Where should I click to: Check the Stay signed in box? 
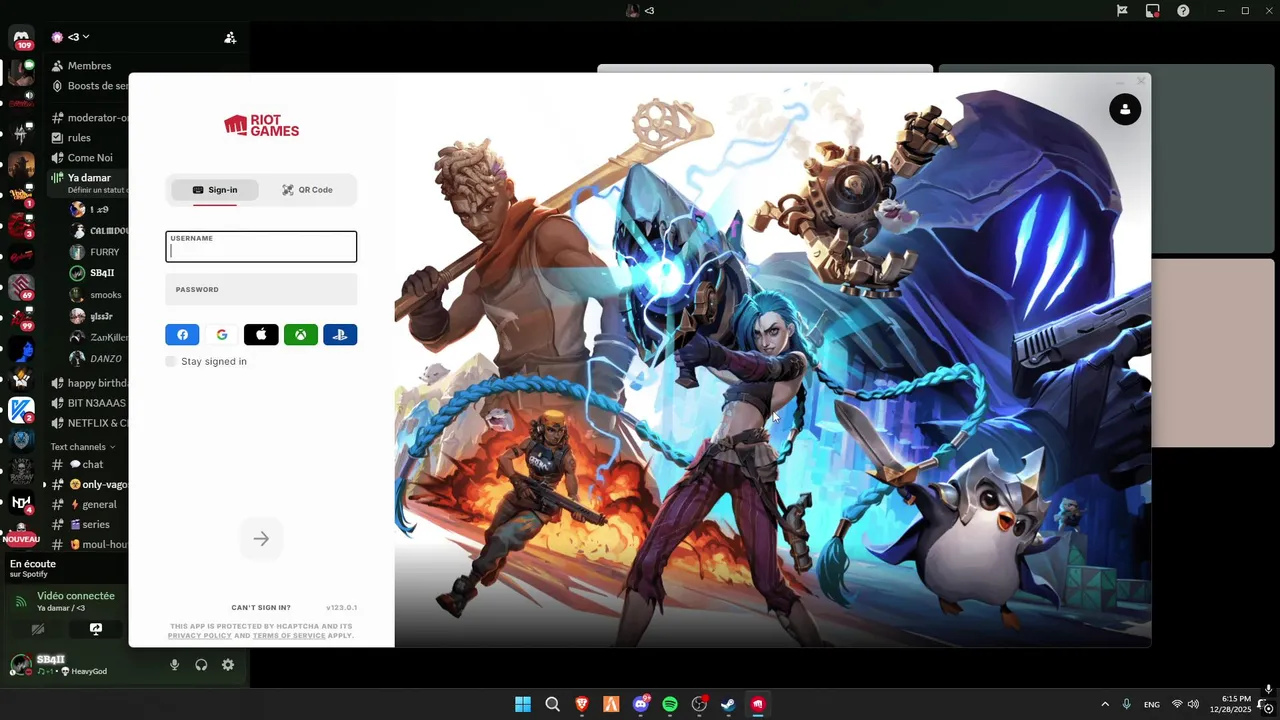[x=171, y=361]
